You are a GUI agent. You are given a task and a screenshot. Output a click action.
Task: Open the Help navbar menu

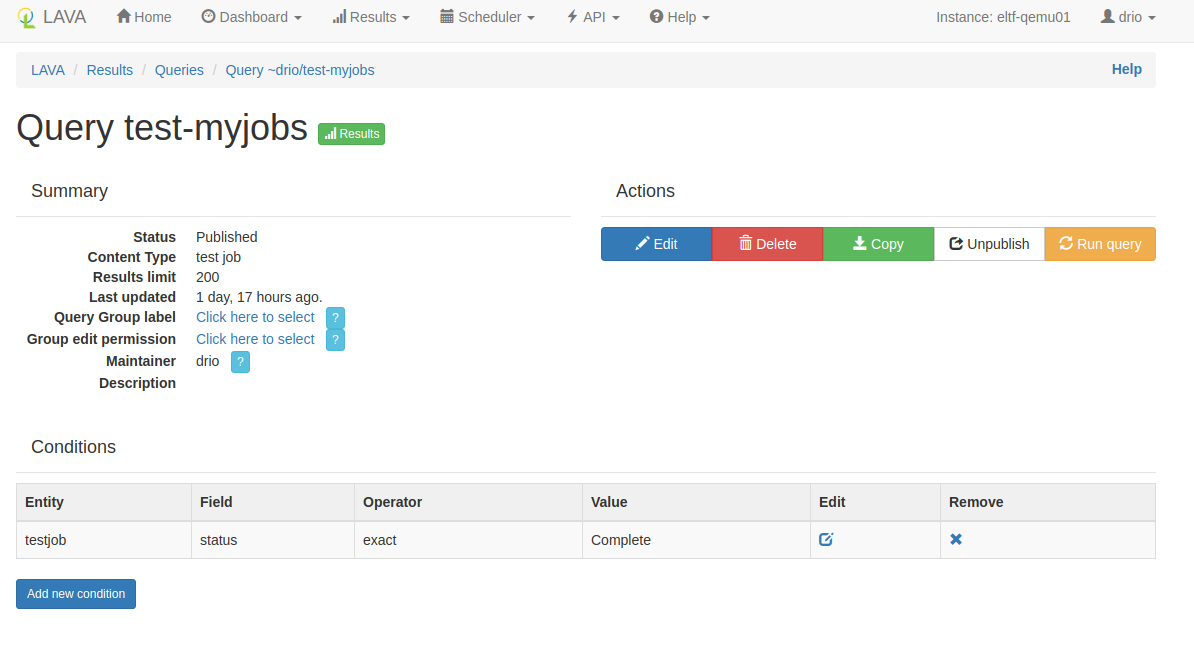[680, 17]
